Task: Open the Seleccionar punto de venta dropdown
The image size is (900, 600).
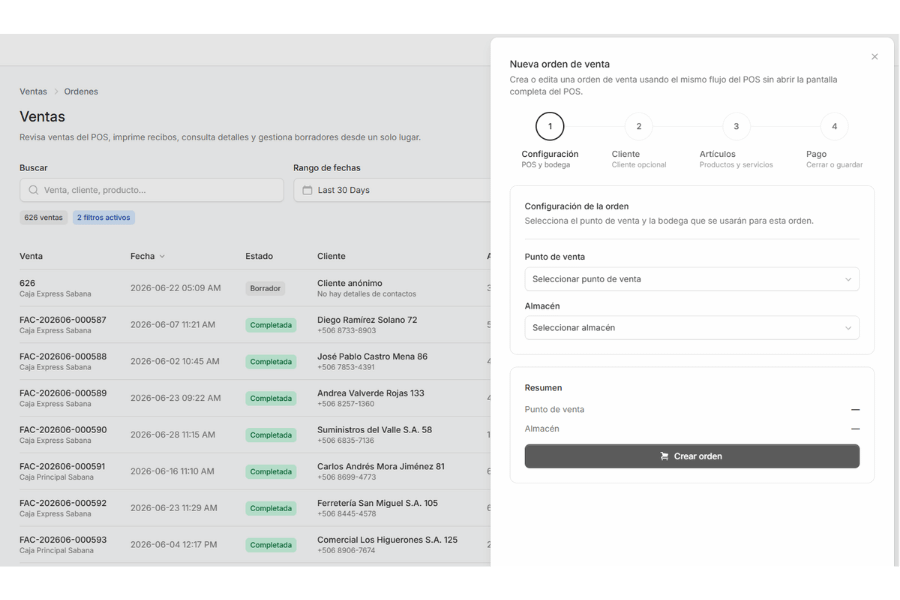Action: pyautogui.click(x=692, y=279)
